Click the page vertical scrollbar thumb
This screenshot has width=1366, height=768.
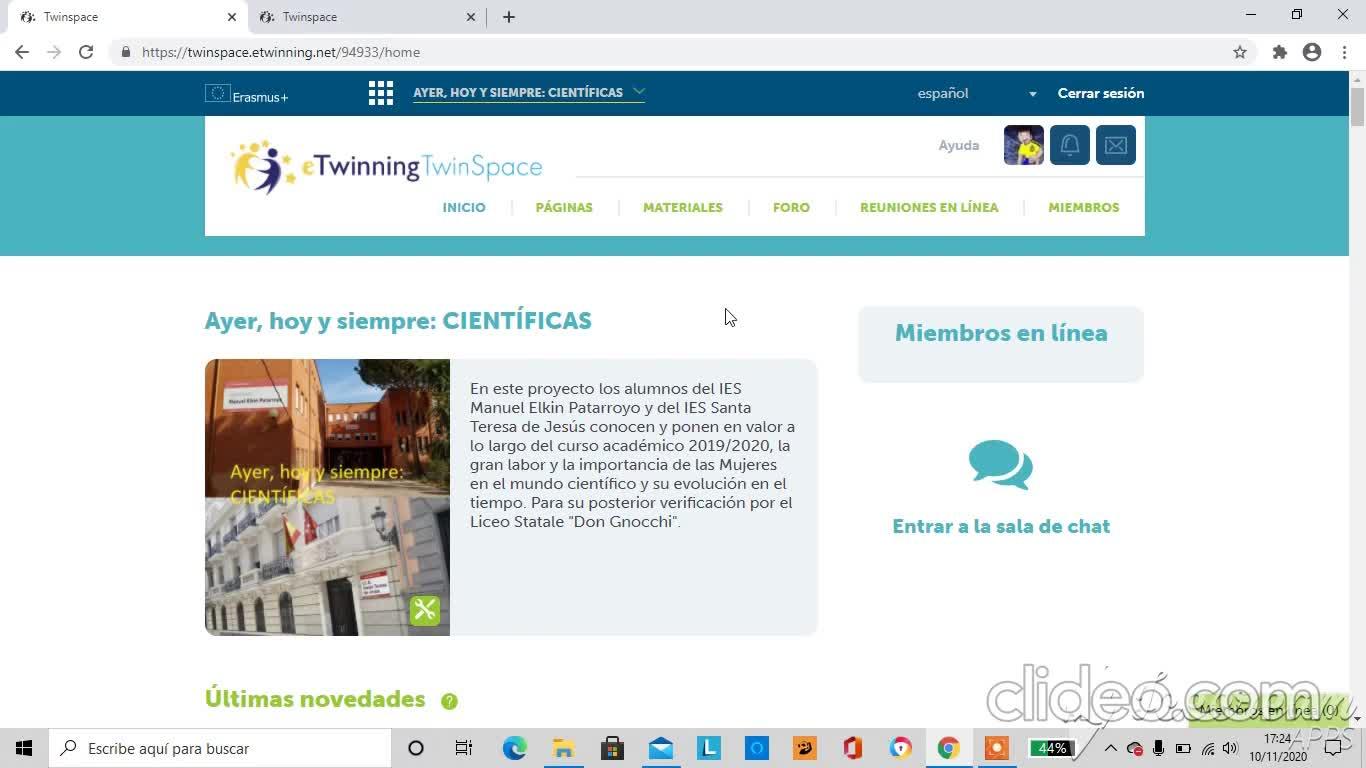pyautogui.click(x=1357, y=107)
